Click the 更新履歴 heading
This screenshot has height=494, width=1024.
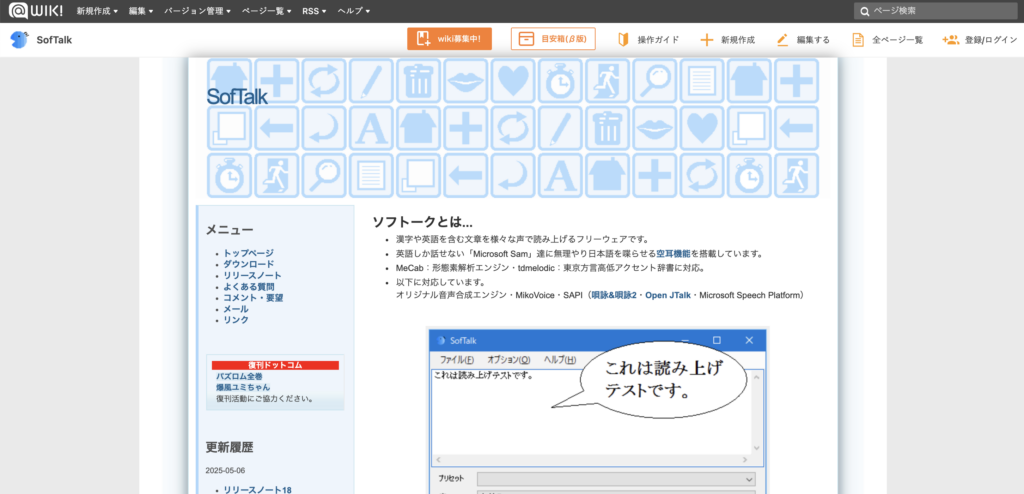pos(229,448)
